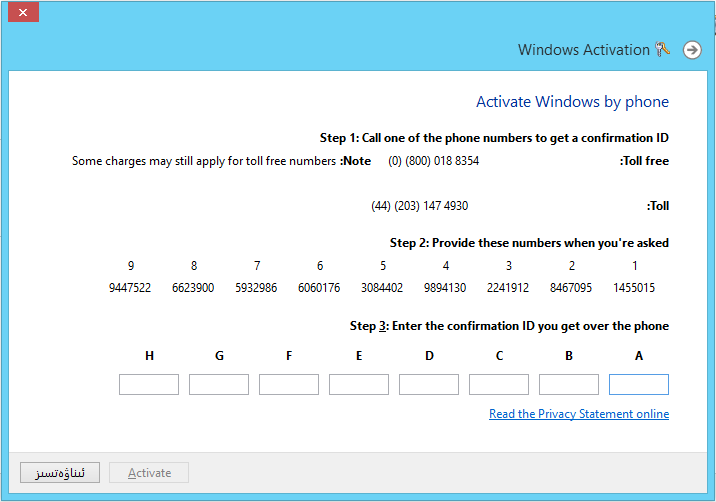Select installation ID group 9447522
Screen dimensions: 716x502
130,288
